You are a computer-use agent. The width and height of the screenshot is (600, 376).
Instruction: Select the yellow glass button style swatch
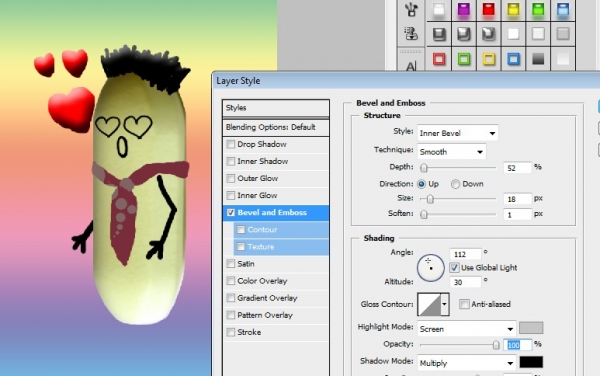tap(513, 9)
